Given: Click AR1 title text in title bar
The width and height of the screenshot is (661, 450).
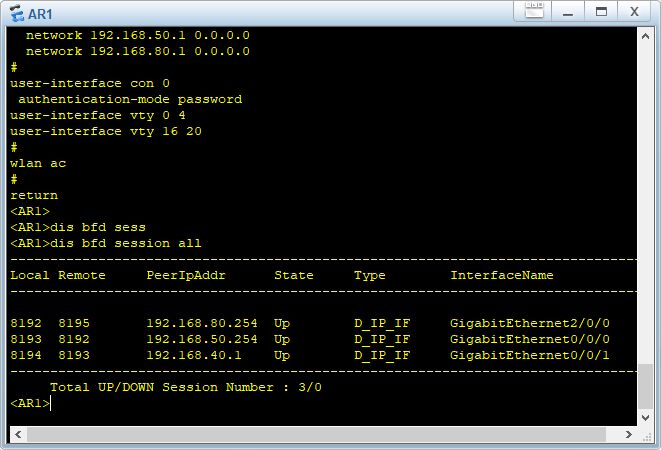Looking at the screenshot, I should tap(40, 14).
